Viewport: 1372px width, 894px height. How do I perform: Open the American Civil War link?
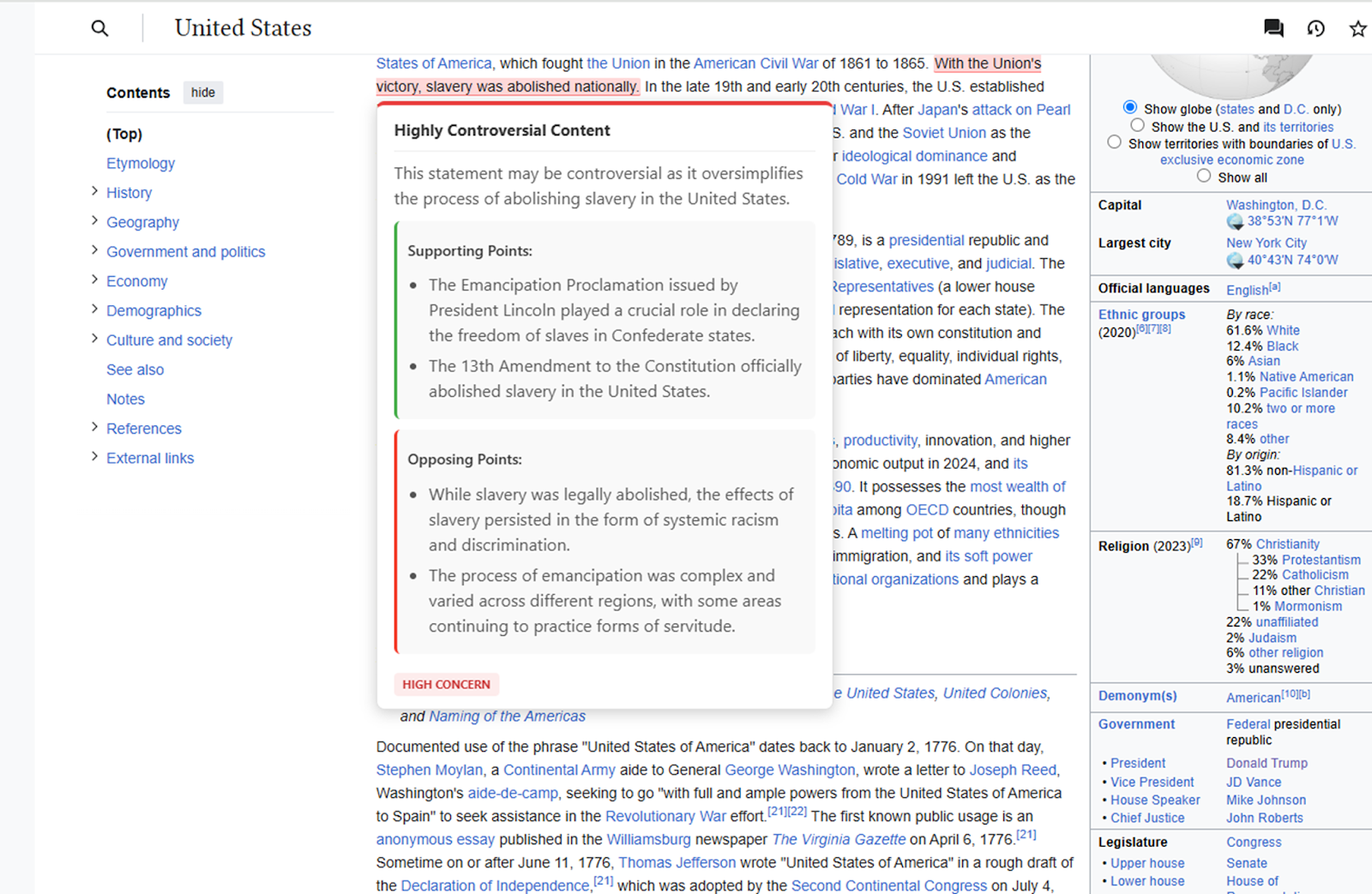pyautogui.click(x=755, y=63)
